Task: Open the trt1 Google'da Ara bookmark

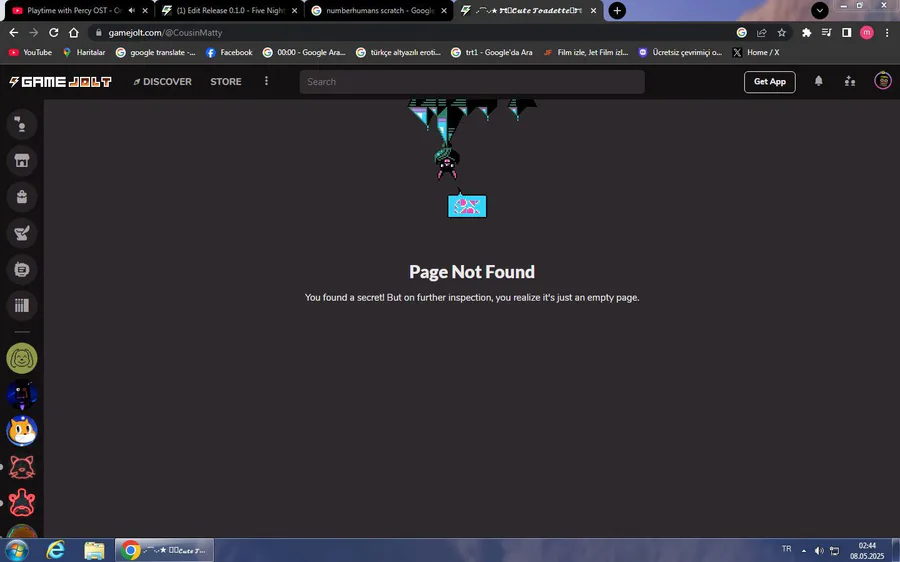Action: click(491, 52)
